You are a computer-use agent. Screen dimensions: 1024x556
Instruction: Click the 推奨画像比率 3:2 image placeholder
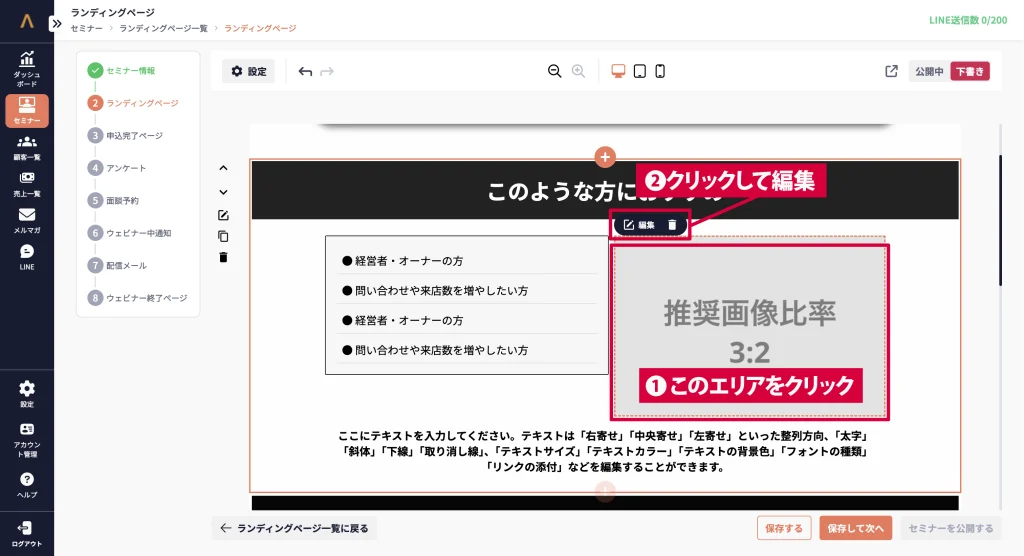tap(749, 320)
